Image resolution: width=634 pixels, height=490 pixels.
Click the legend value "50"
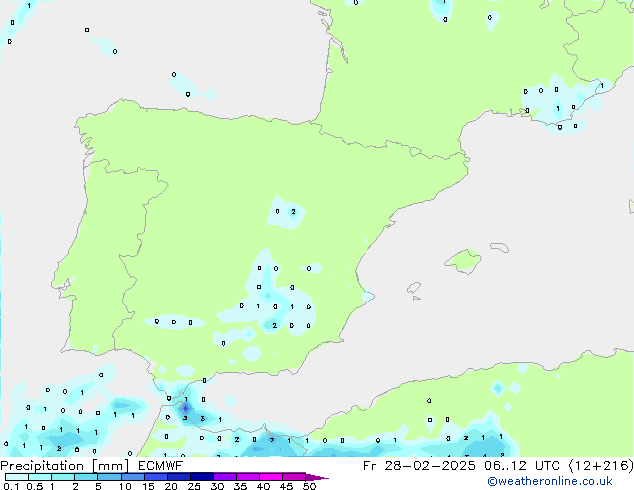pos(309,486)
